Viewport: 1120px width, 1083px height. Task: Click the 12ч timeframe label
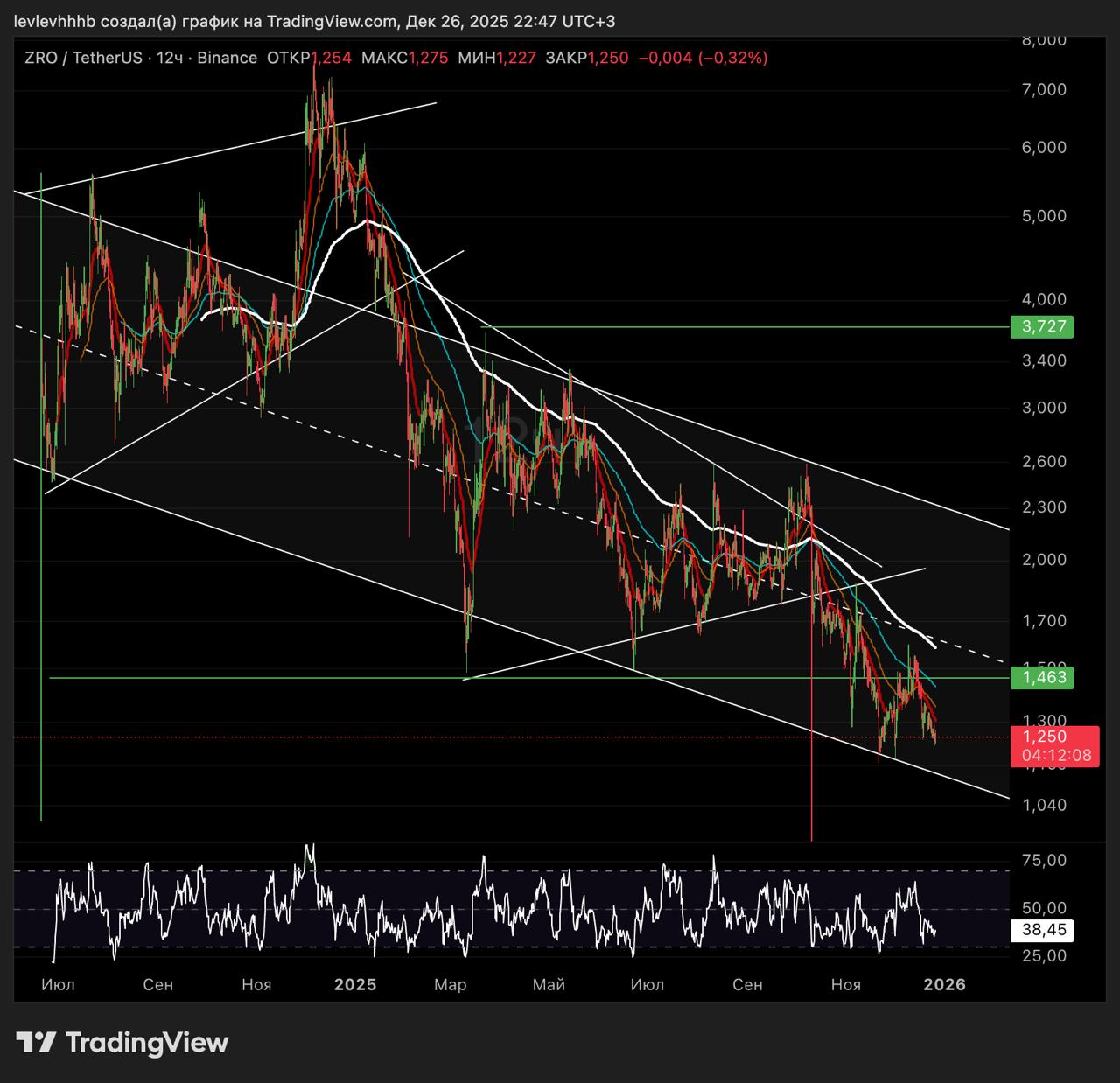(170, 58)
